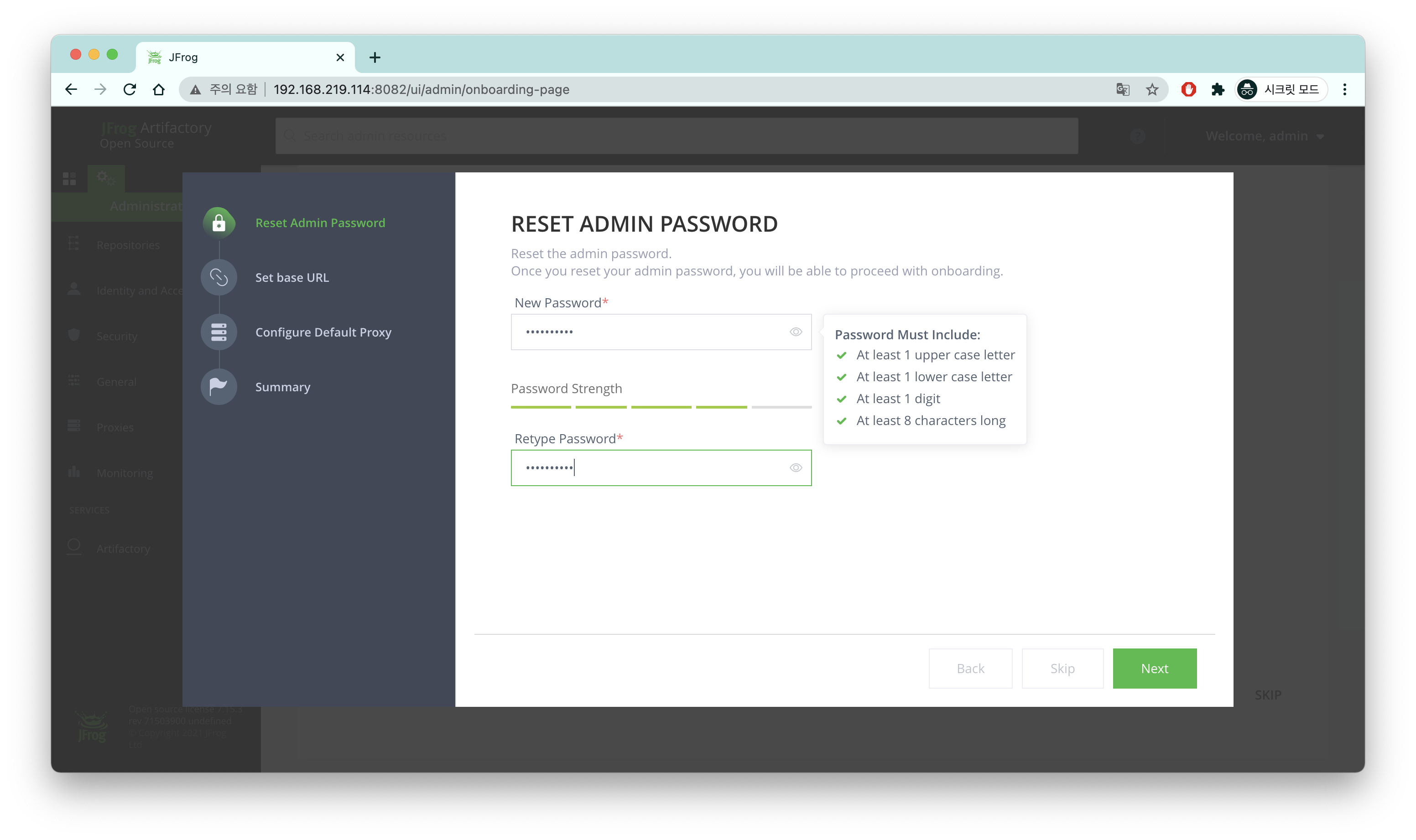The height and width of the screenshot is (840, 1416).
Task: Expand the Welcome, admin user dropdown
Action: point(1264,136)
